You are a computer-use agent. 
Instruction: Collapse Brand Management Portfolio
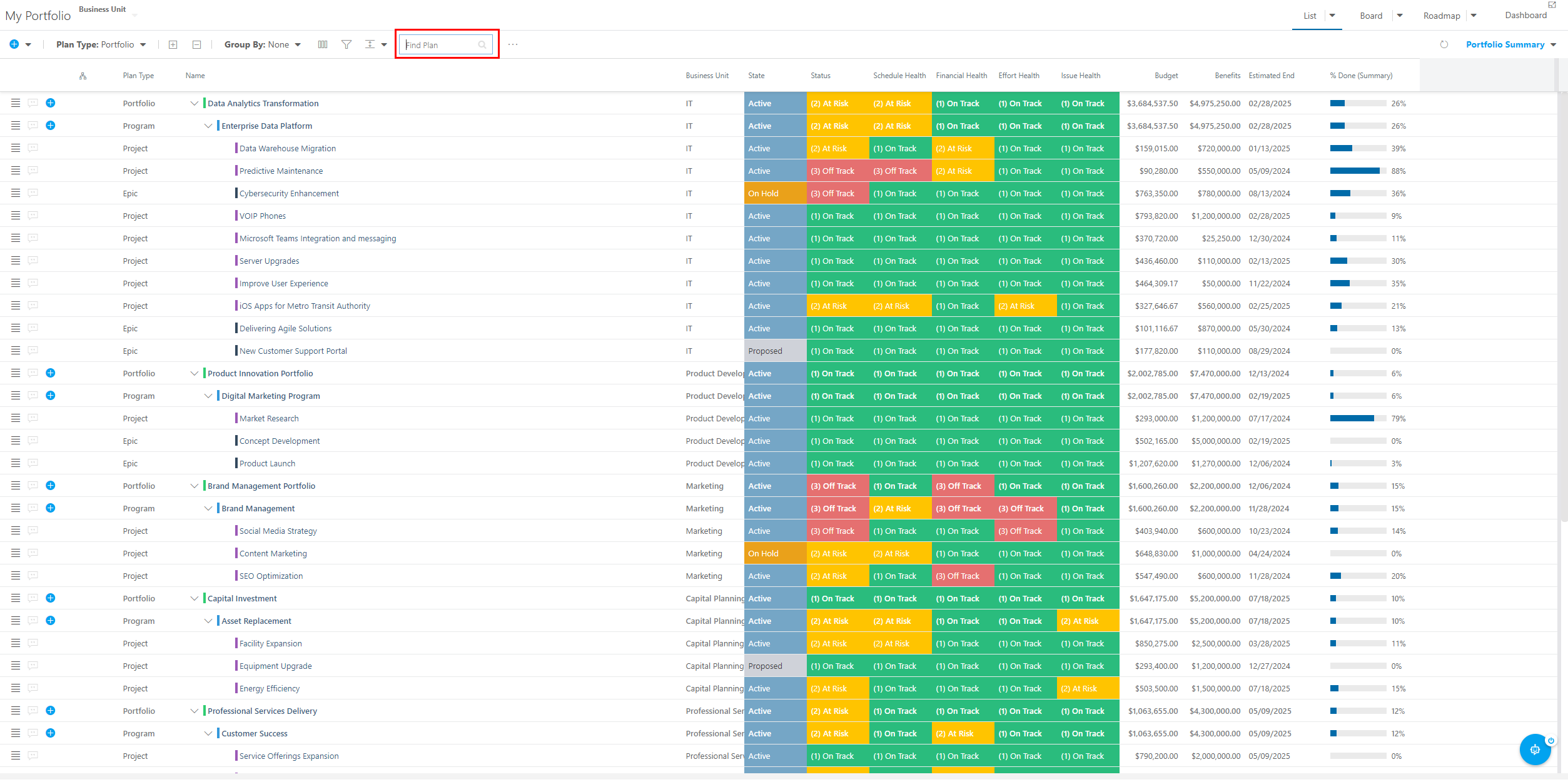(x=195, y=486)
